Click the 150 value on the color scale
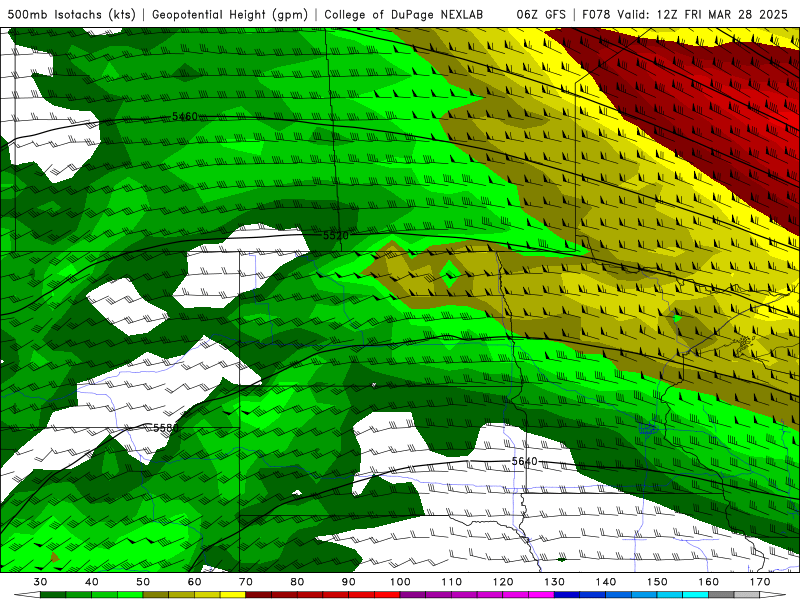The width and height of the screenshot is (800, 600). click(657, 582)
